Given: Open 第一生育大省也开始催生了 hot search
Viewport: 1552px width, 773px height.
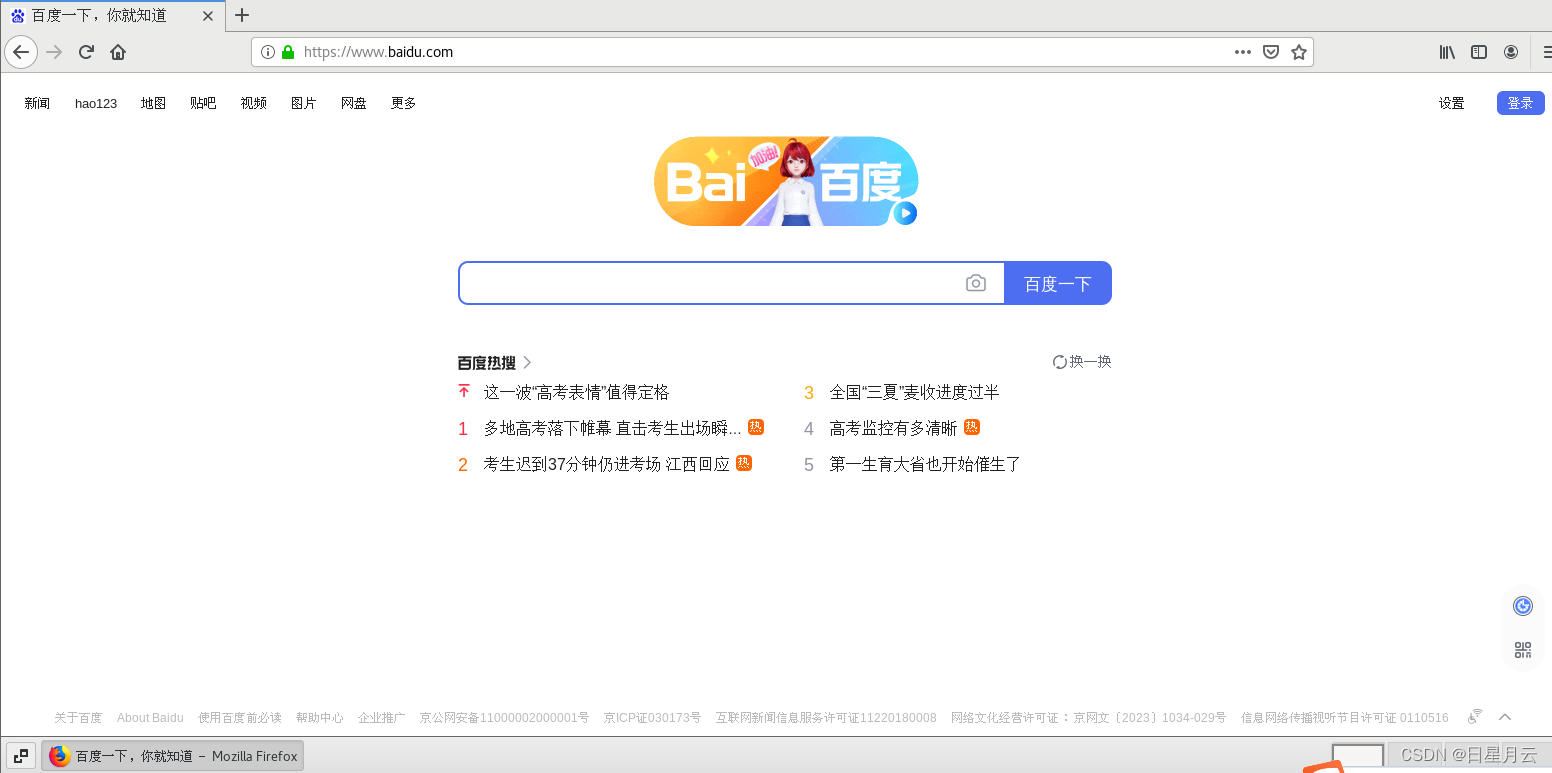Looking at the screenshot, I should pyautogui.click(x=925, y=464).
